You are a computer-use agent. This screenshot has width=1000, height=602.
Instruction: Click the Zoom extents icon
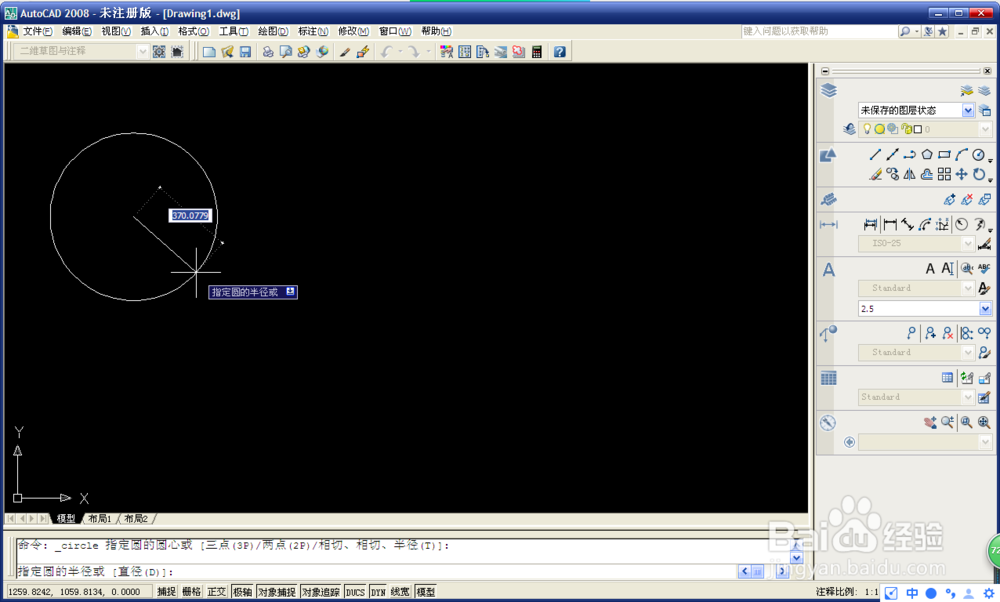(x=984, y=422)
